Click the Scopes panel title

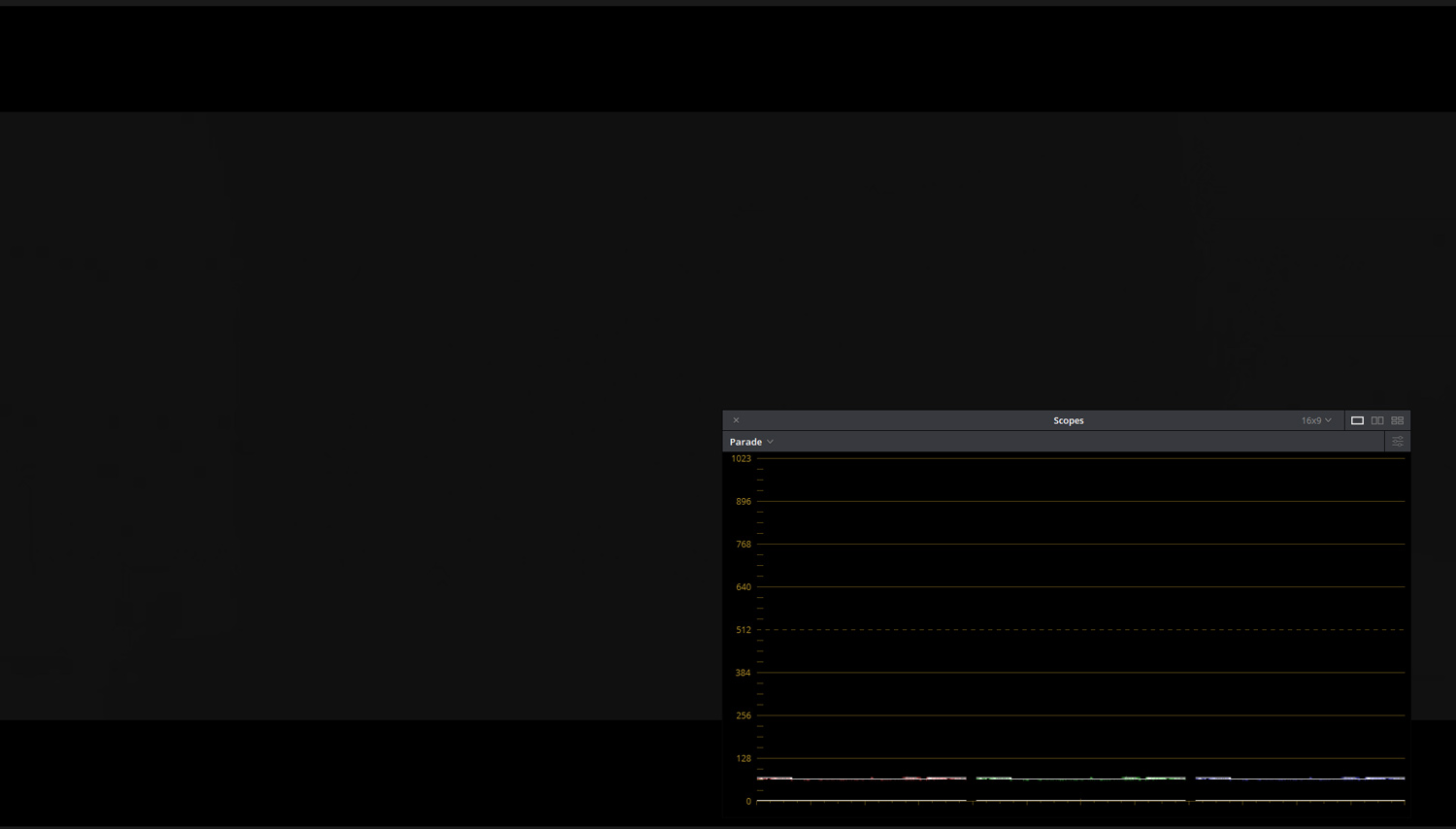pos(1069,420)
